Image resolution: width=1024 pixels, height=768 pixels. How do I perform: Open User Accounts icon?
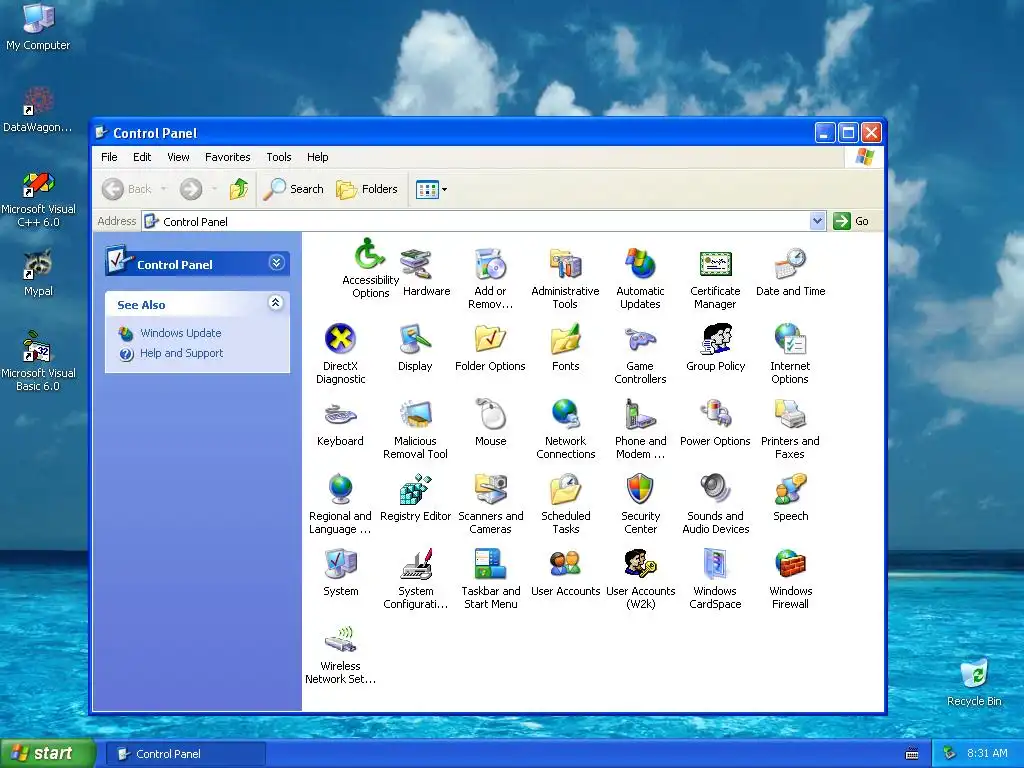566,573
